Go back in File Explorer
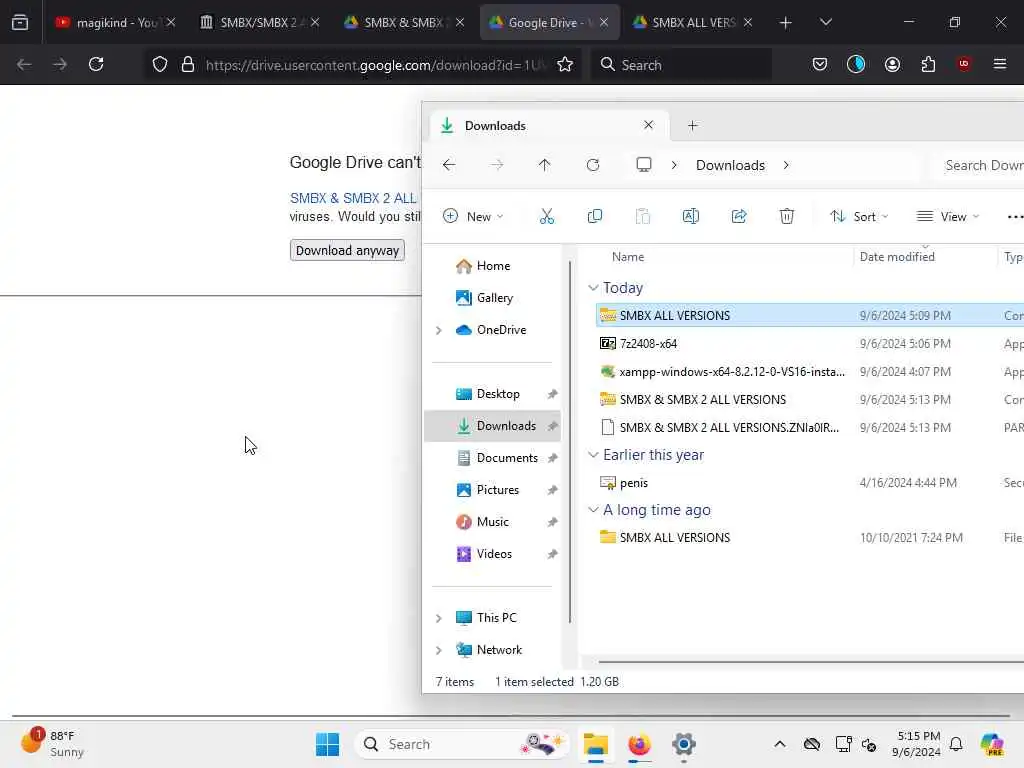 click(x=449, y=165)
